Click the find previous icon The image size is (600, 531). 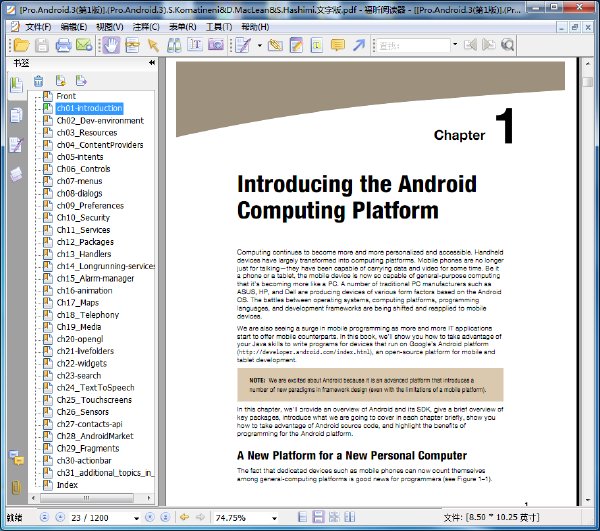click(x=470, y=45)
